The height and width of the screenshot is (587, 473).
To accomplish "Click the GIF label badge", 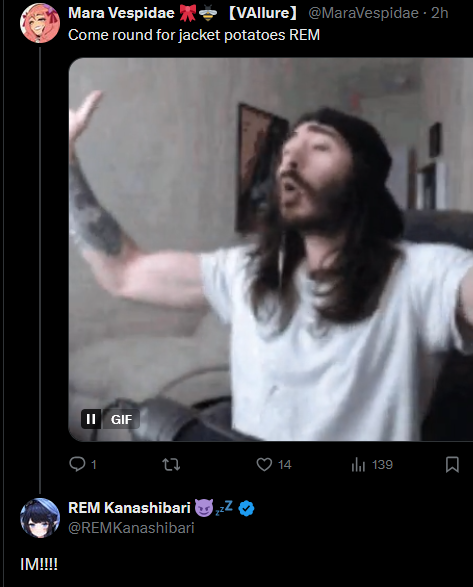I will click(x=121, y=419).
